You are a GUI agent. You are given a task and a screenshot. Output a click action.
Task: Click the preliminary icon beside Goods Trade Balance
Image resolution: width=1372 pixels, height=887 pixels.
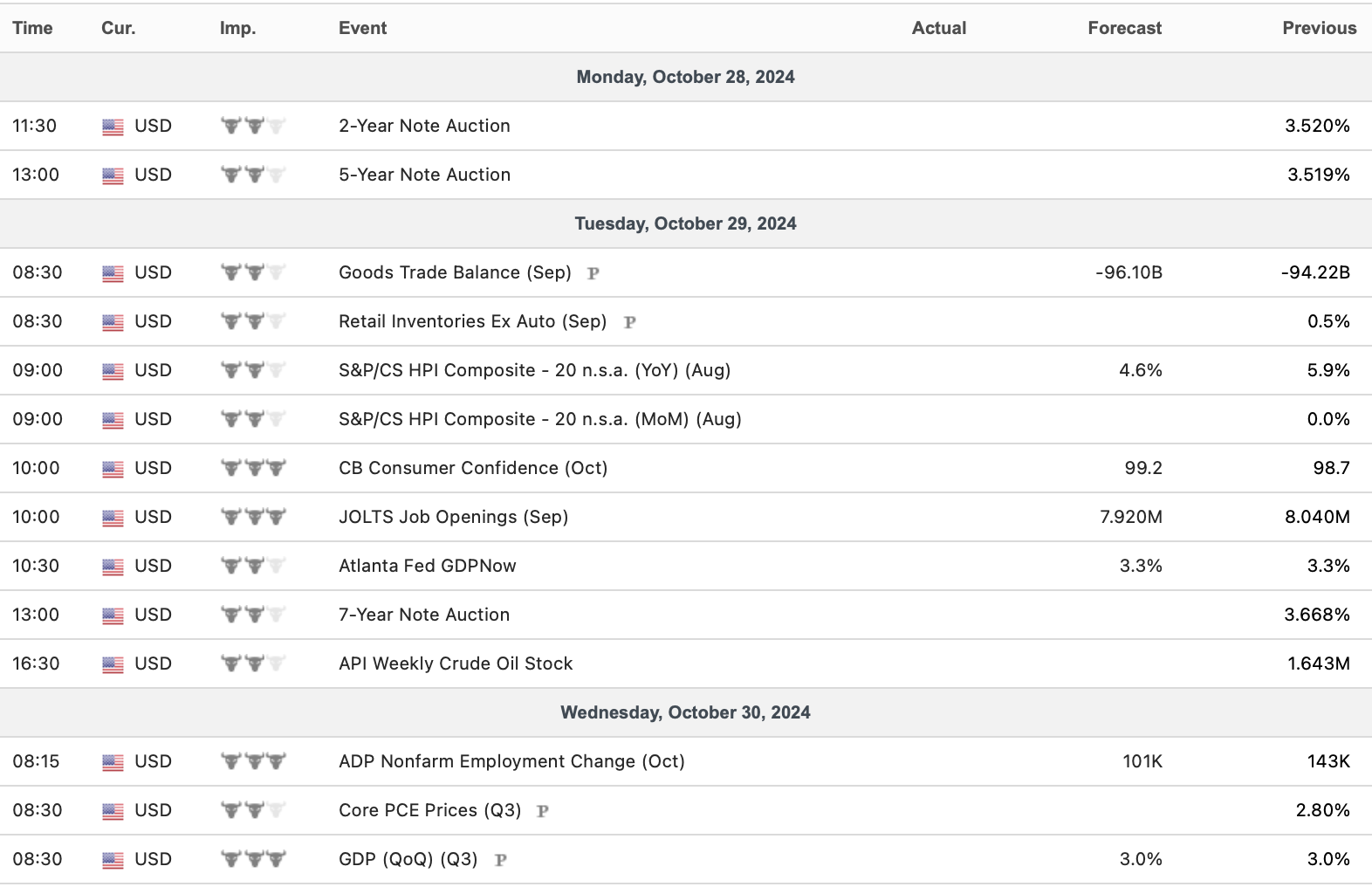(593, 273)
